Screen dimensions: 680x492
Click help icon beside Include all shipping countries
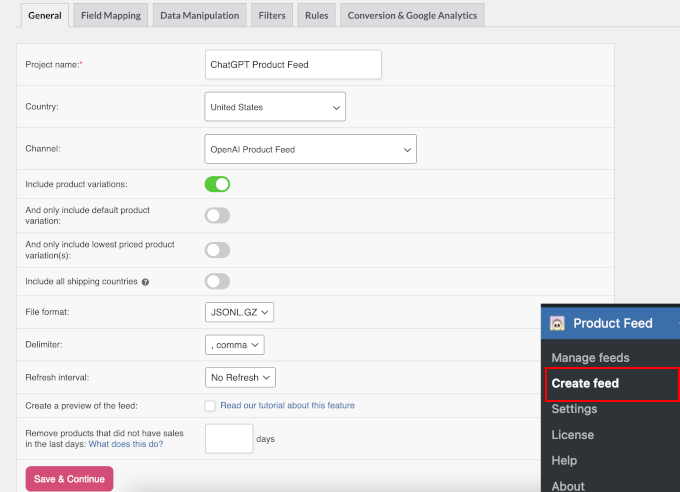point(145,282)
